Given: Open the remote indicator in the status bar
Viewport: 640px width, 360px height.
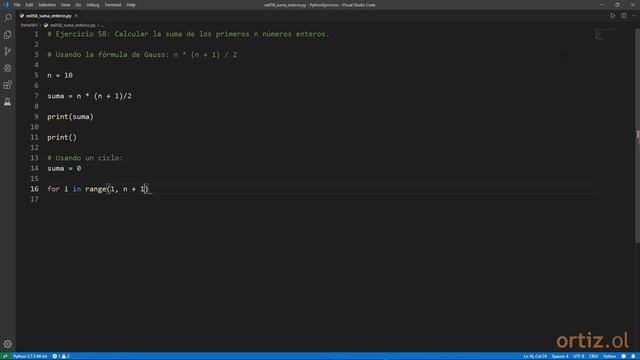Looking at the screenshot, I should [5, 356].
